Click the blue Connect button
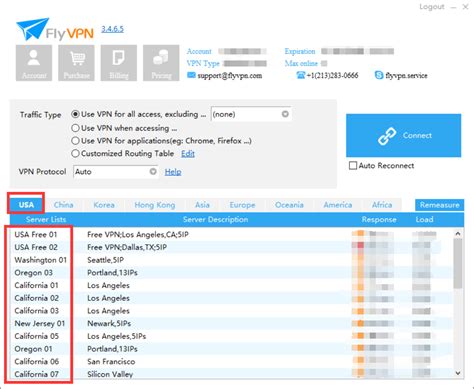The image size is (474, 389). click(403, 135)
